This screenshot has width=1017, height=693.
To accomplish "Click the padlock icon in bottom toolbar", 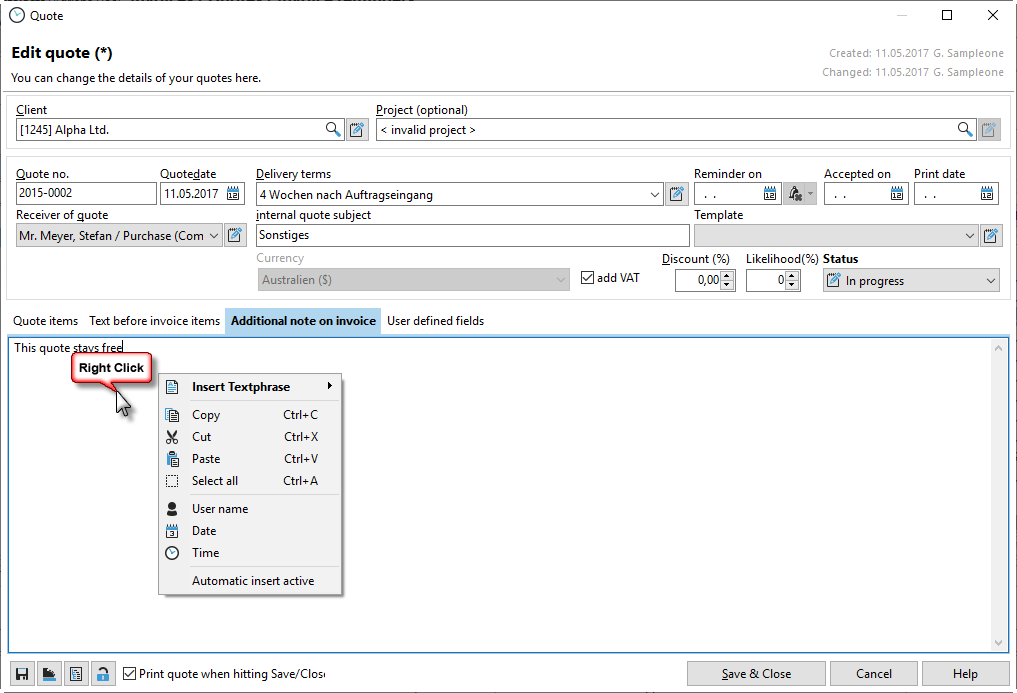I will click(x=102, y=674).
